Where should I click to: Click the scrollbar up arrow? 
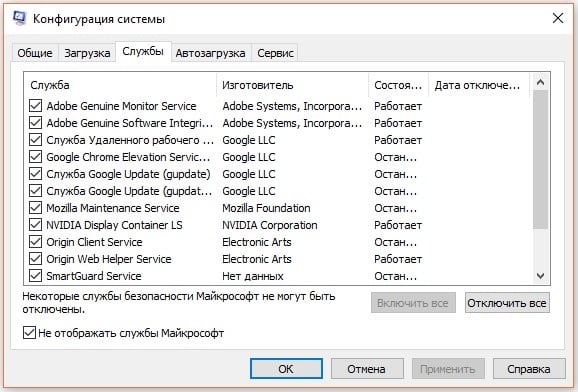(x=540, y=83)
